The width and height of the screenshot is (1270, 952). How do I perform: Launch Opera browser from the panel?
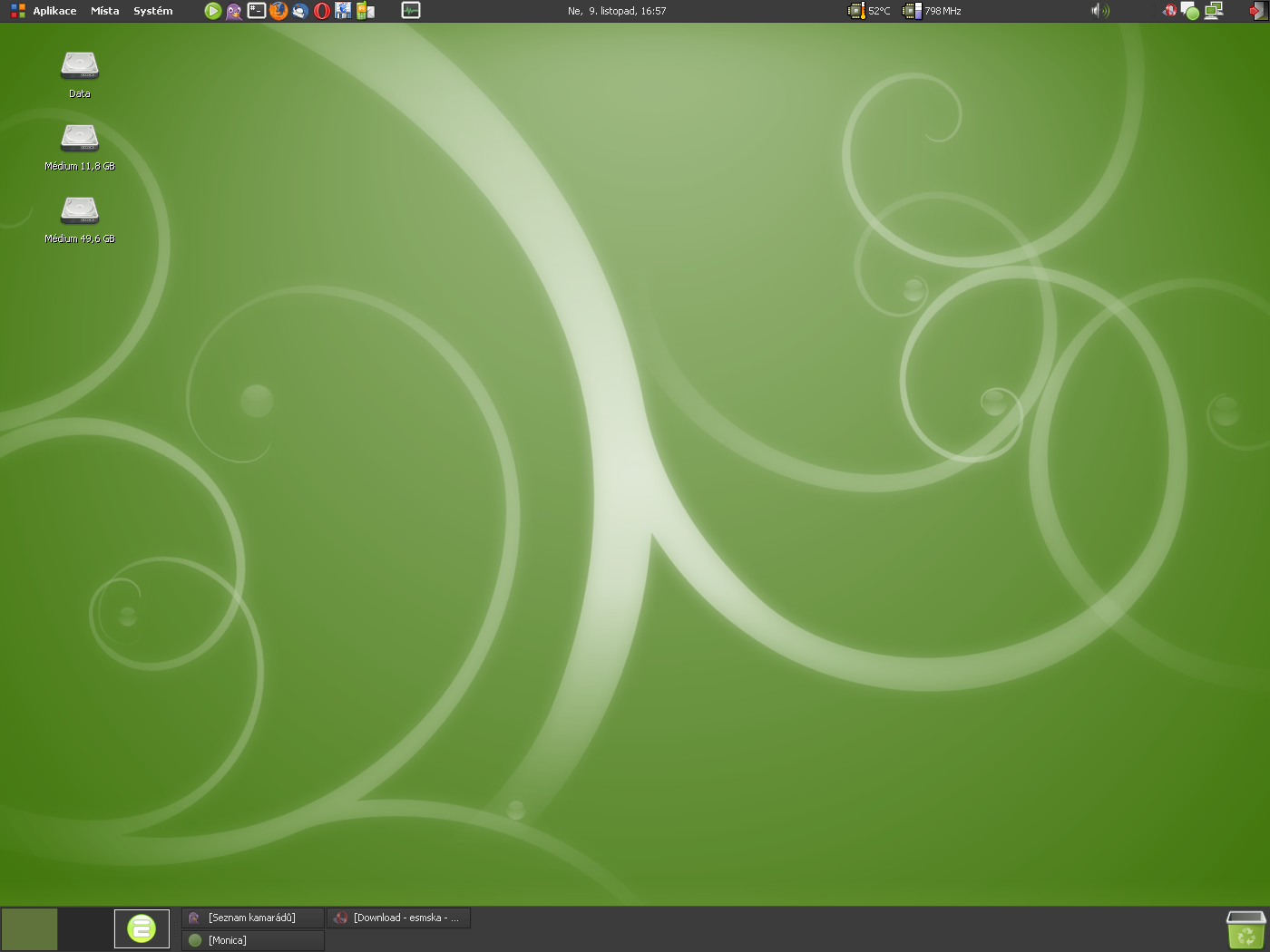[322, 11]
